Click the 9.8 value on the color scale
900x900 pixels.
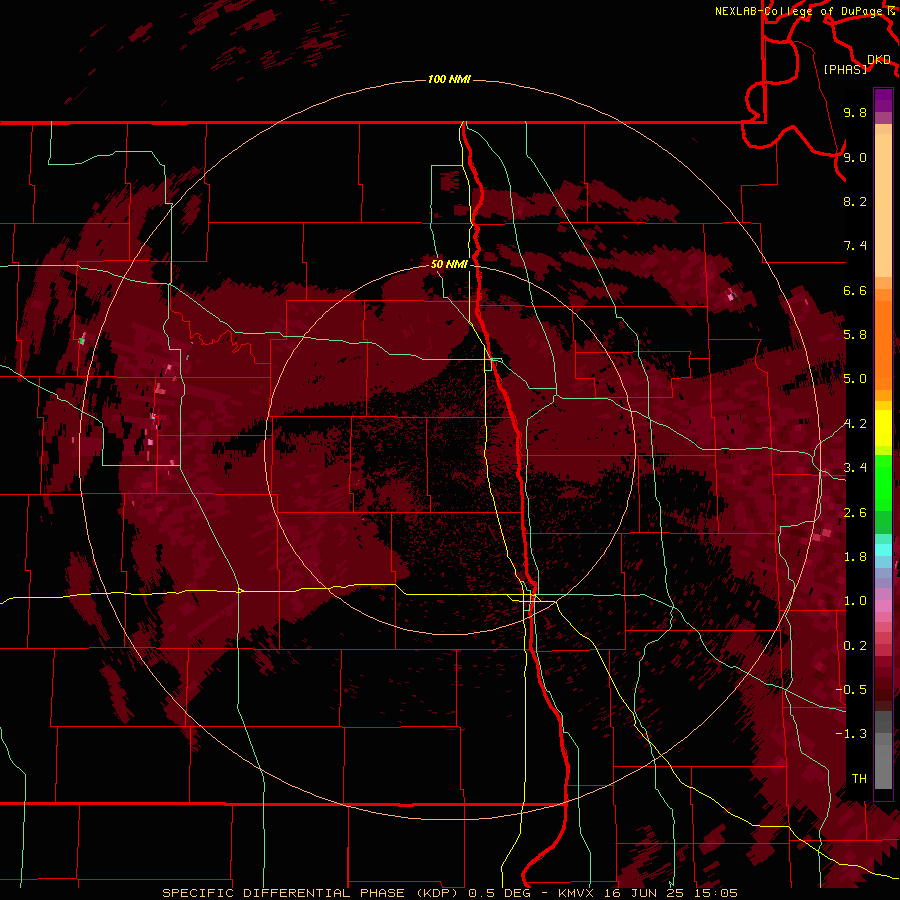point(855,112)
